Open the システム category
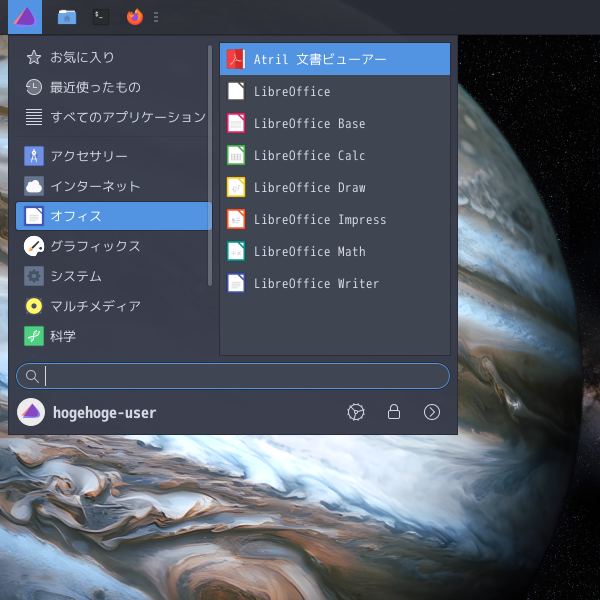 [x=114, y=276]
